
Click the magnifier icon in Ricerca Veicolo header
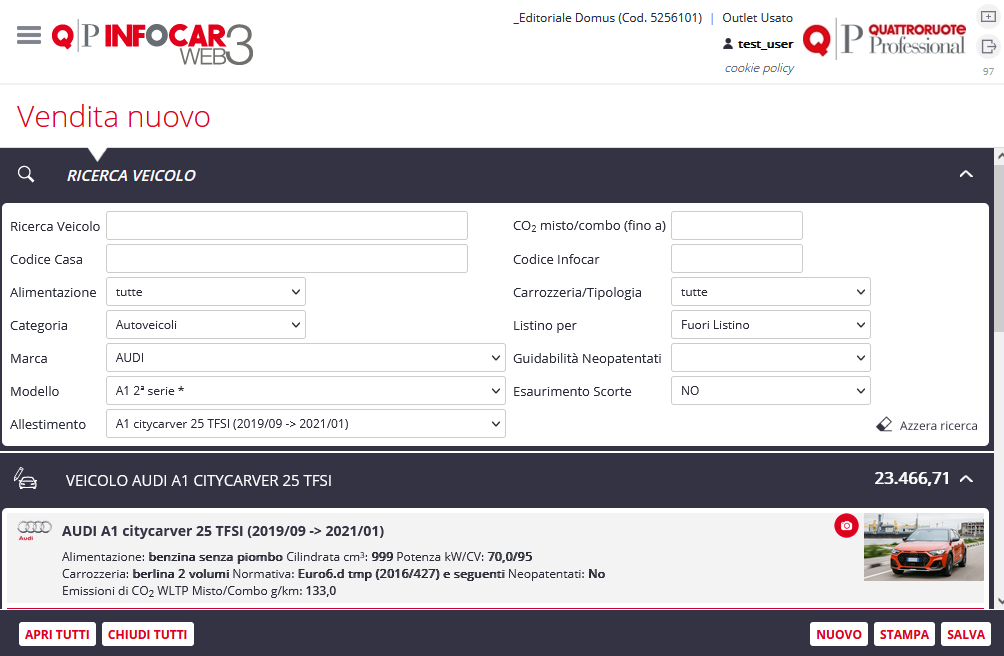pos(26,174)
